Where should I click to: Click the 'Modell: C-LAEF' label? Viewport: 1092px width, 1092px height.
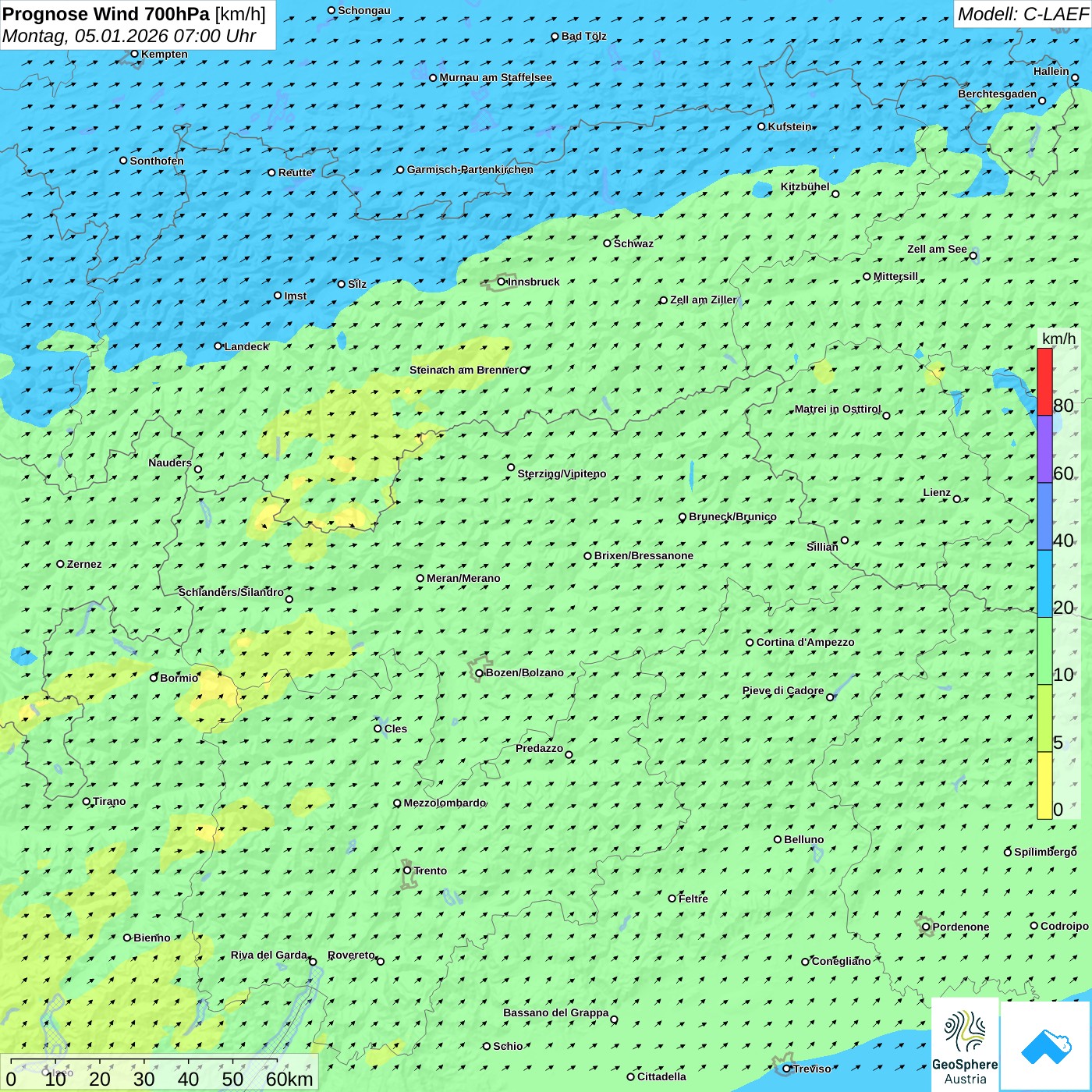[1022, 14]
